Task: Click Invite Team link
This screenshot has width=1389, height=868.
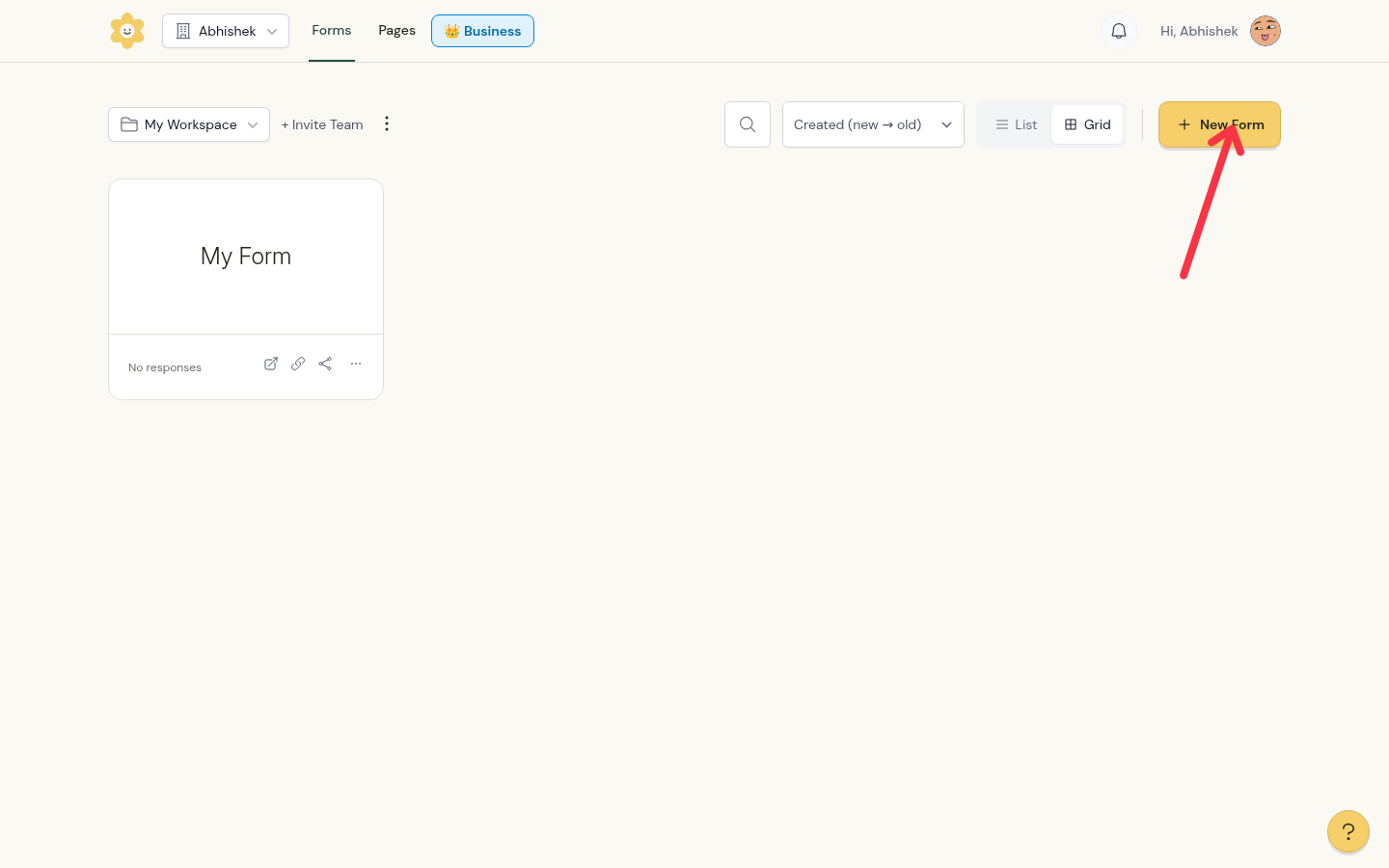Action: point(322,124)
